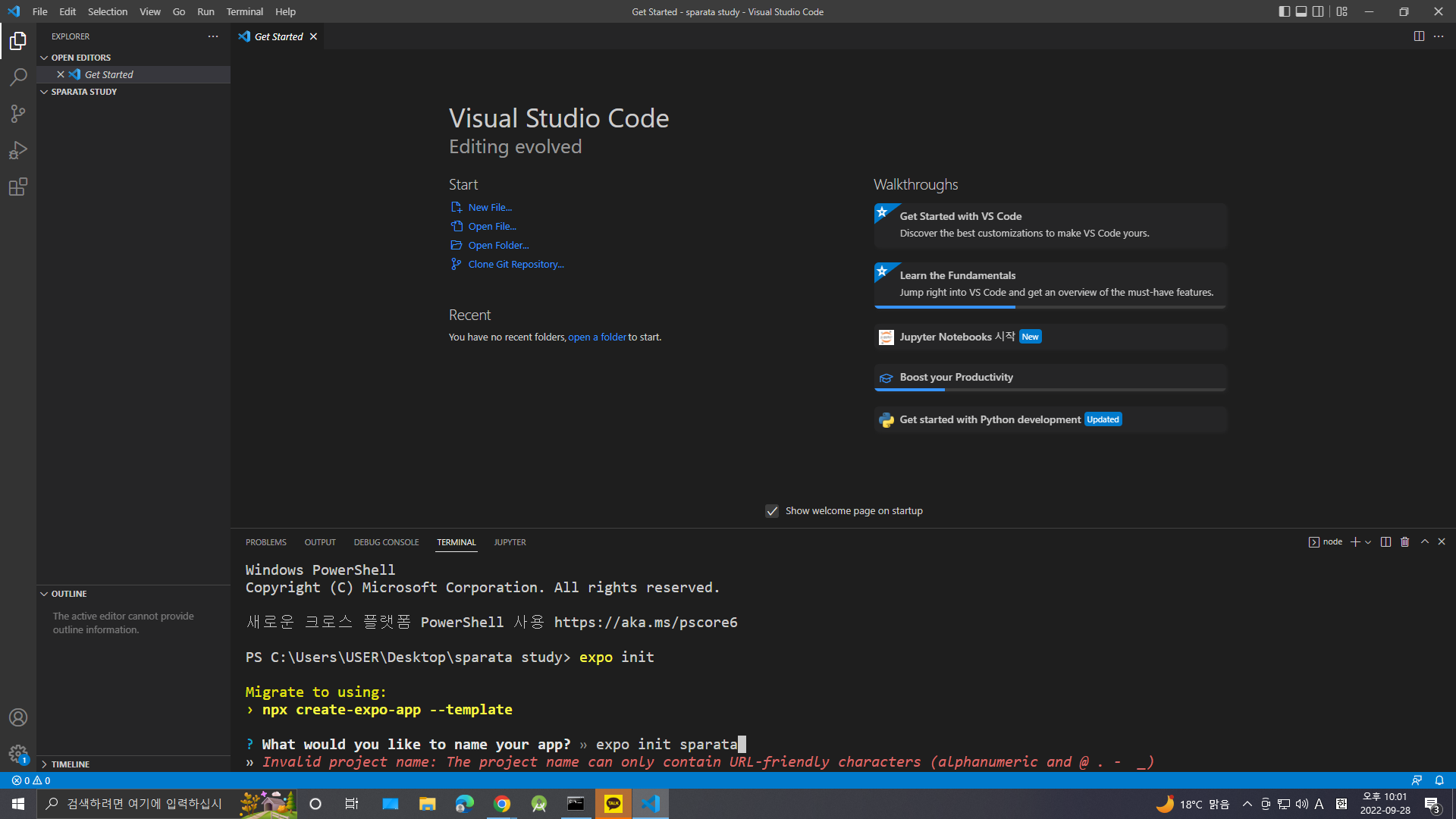The height and width of the screenshot is (819, 1456).
Task: Click the Open Folder... link
Action: [x=499, y=245]
